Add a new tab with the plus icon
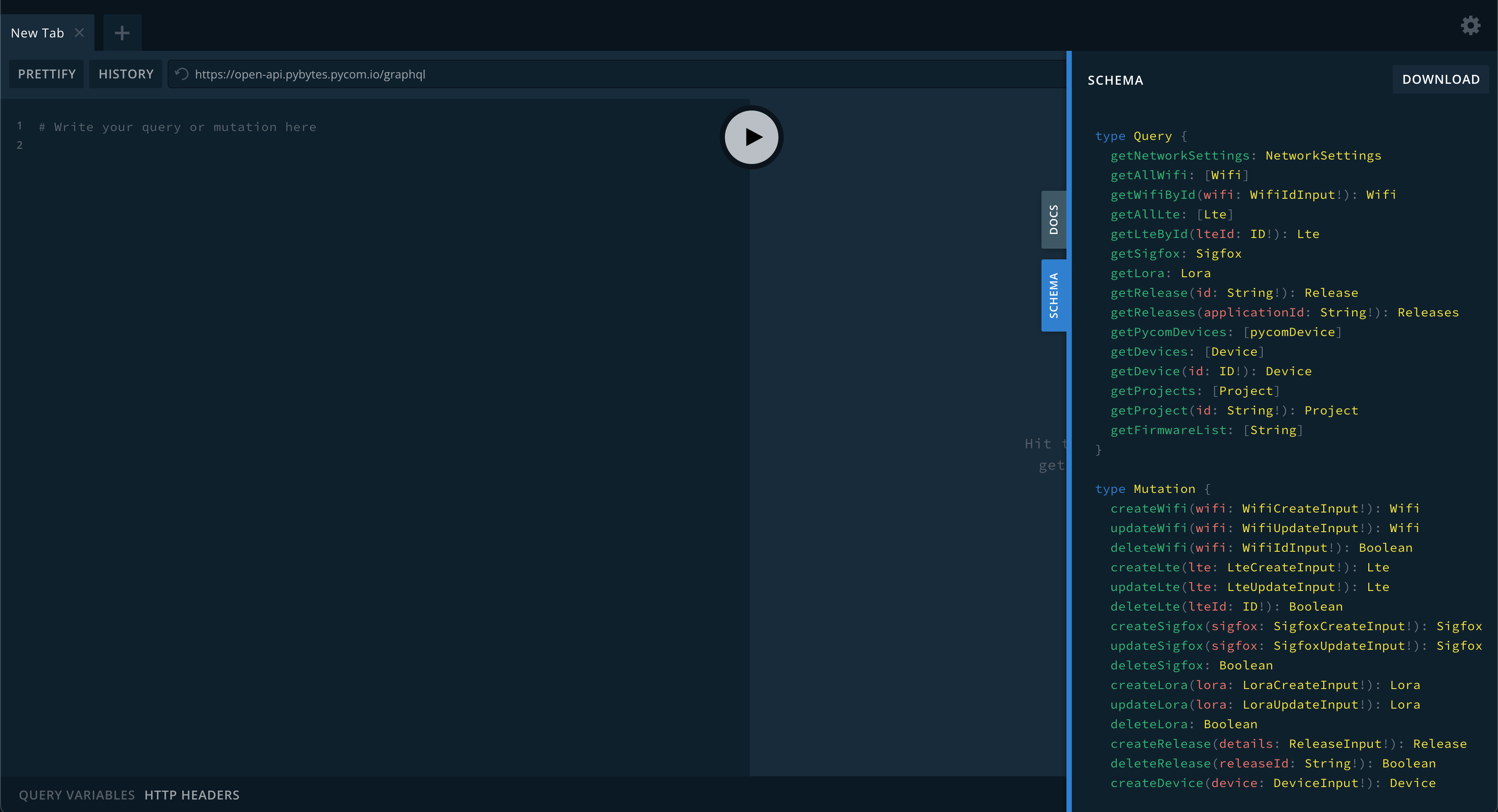 point(122,33)
